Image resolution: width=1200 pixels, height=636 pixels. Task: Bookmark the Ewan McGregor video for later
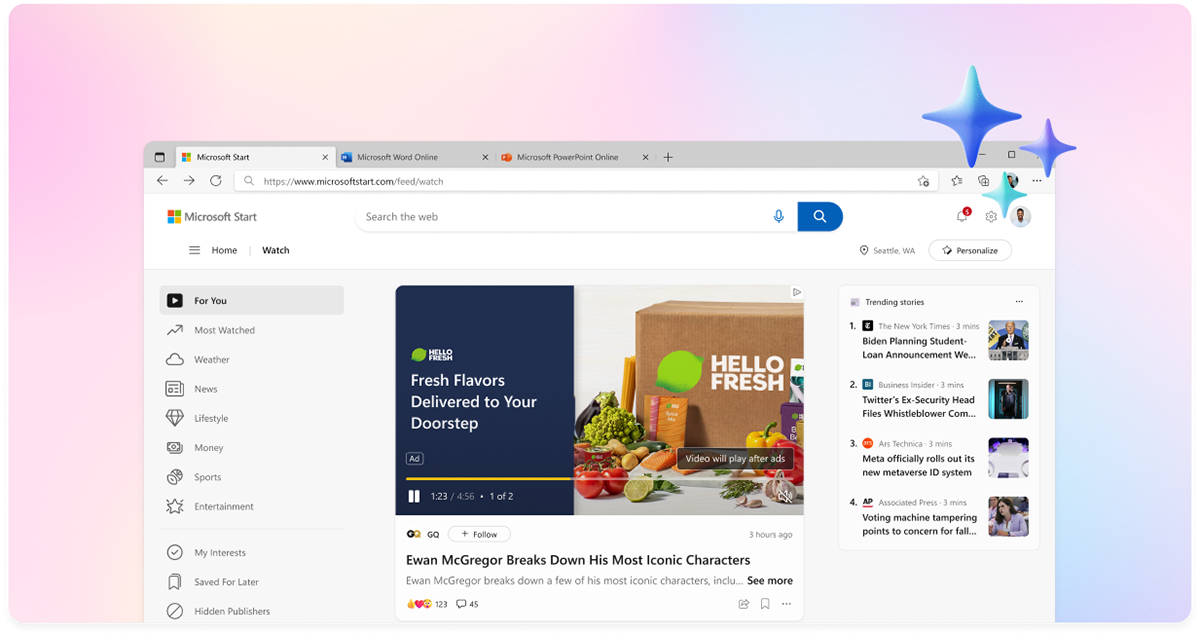(x=765, y=604)
